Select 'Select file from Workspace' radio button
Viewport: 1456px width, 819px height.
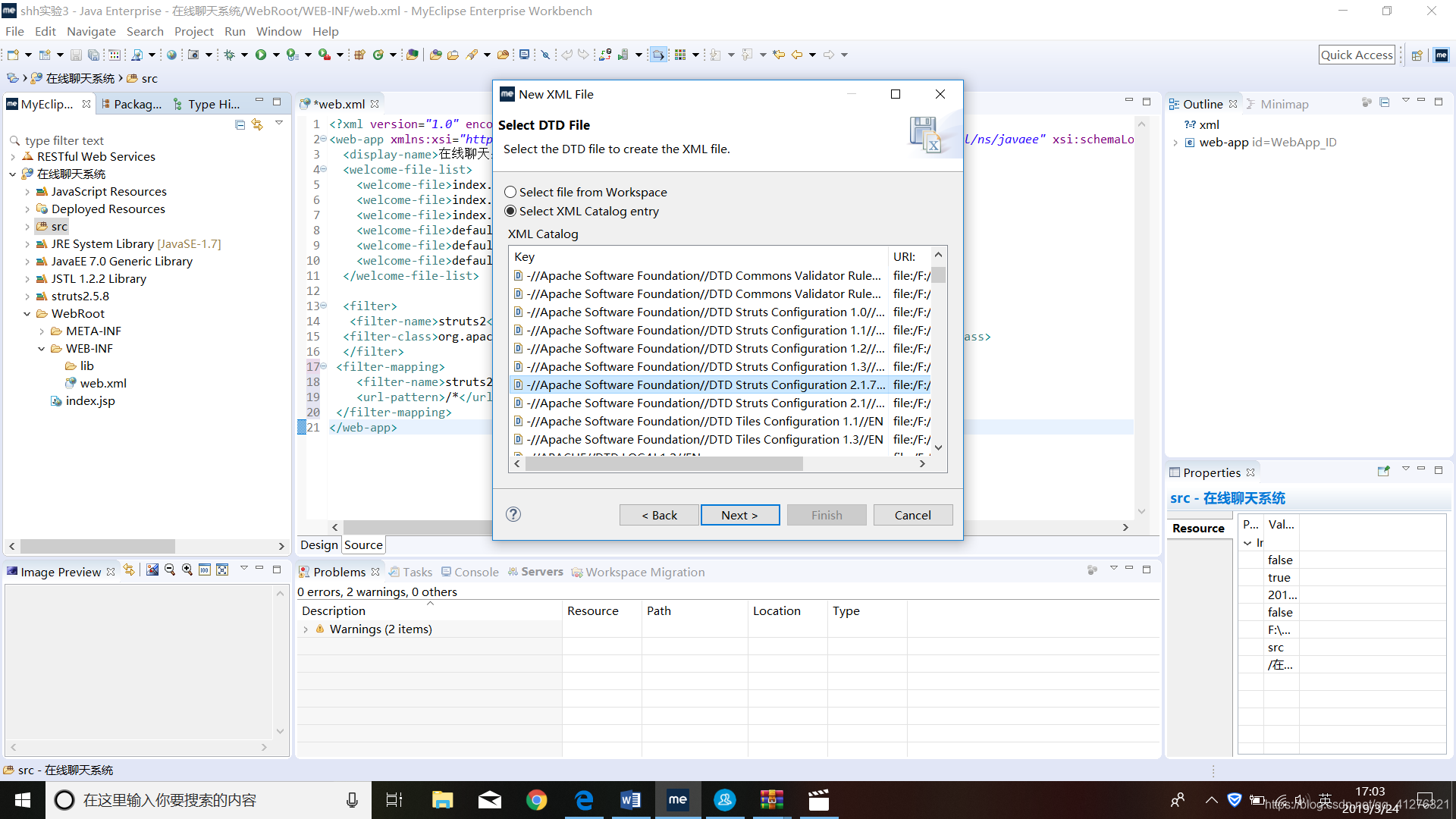pos(509,191)
